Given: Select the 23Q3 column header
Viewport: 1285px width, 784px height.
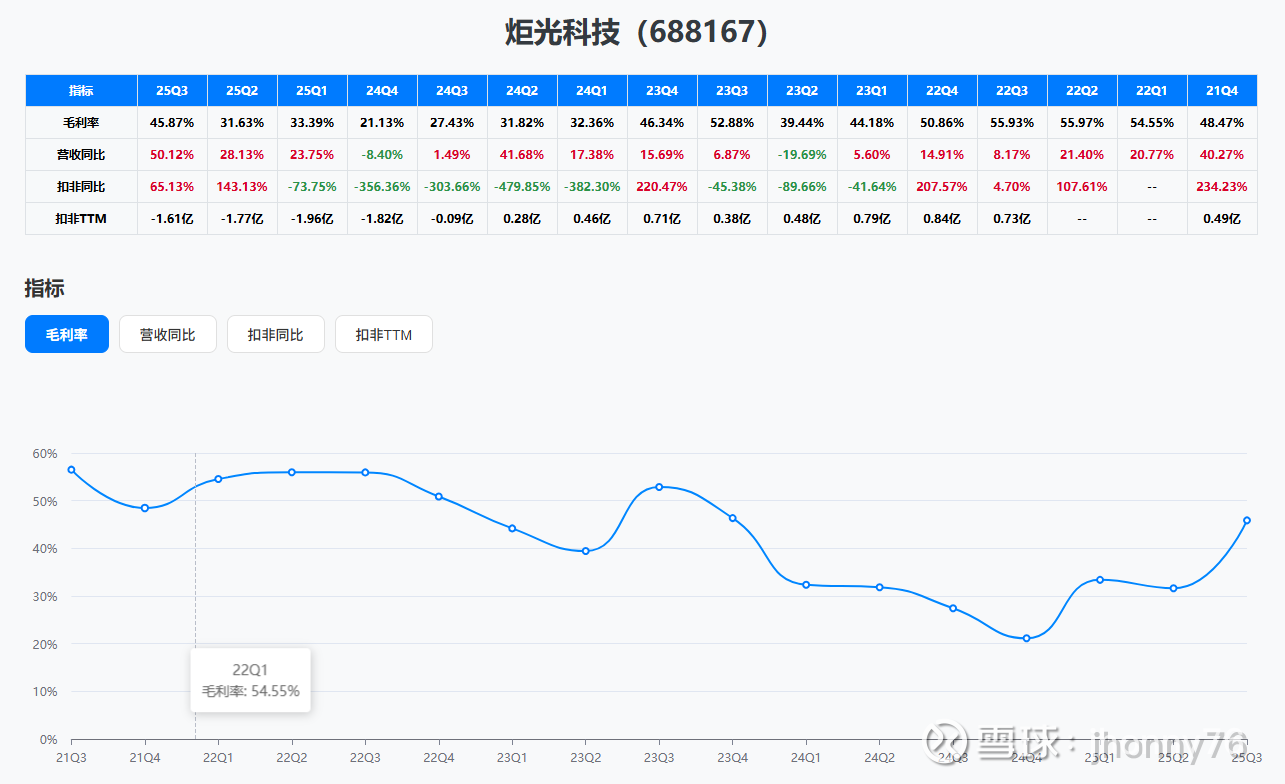Looking at the screenshot, I should click(732, 91).
